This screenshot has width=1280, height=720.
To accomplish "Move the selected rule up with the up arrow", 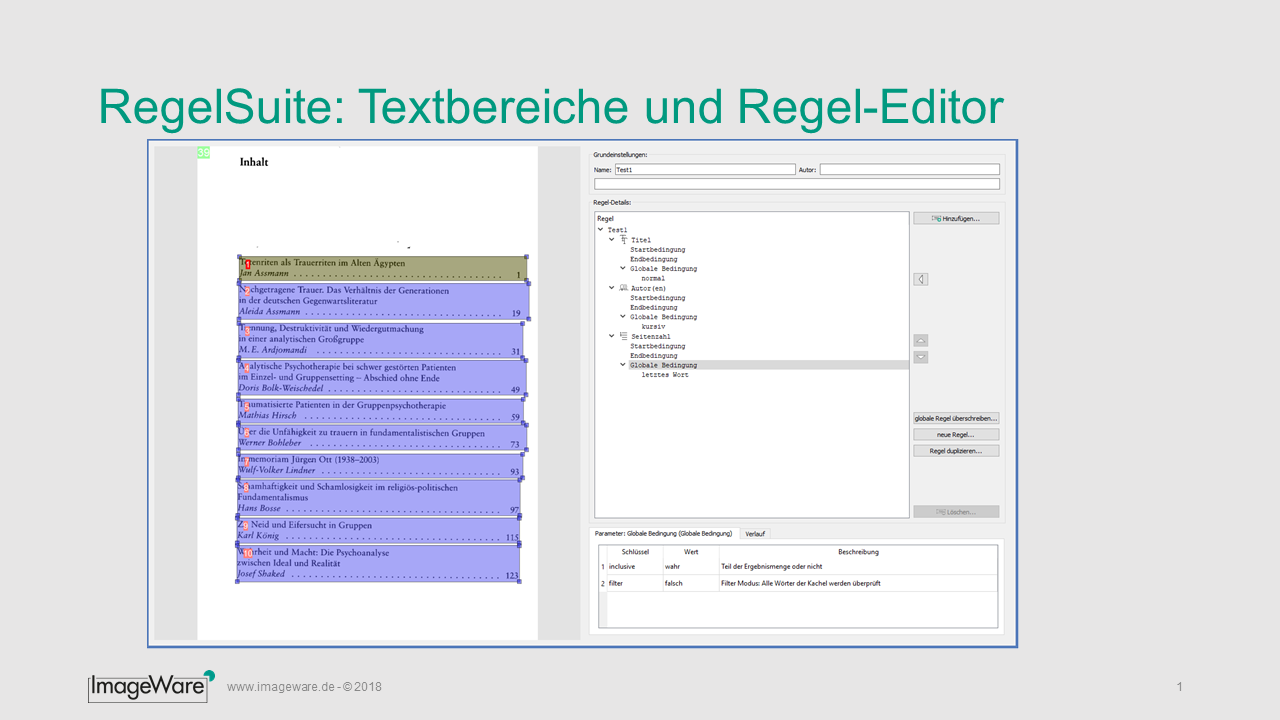I will point(921,340).
